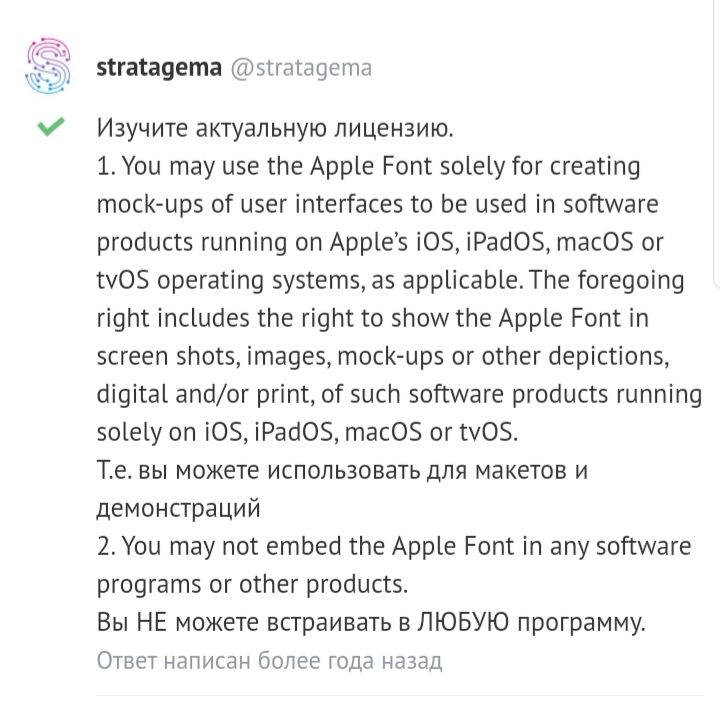Click the line starting '1. You may use'

click(x=368, y=166)
